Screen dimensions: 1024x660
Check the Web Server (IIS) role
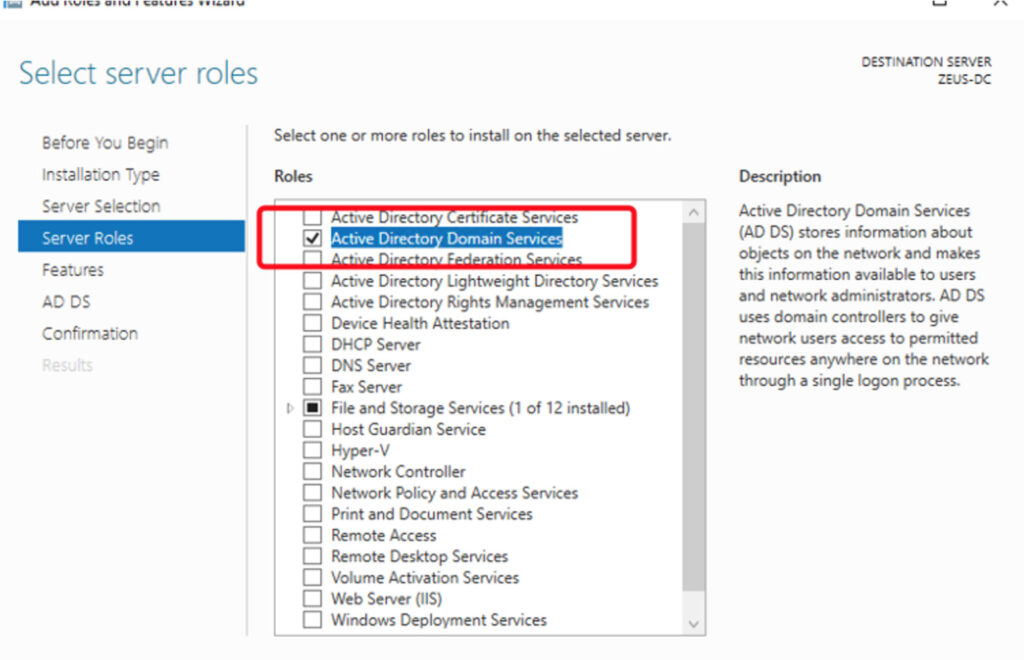[313, 599]
